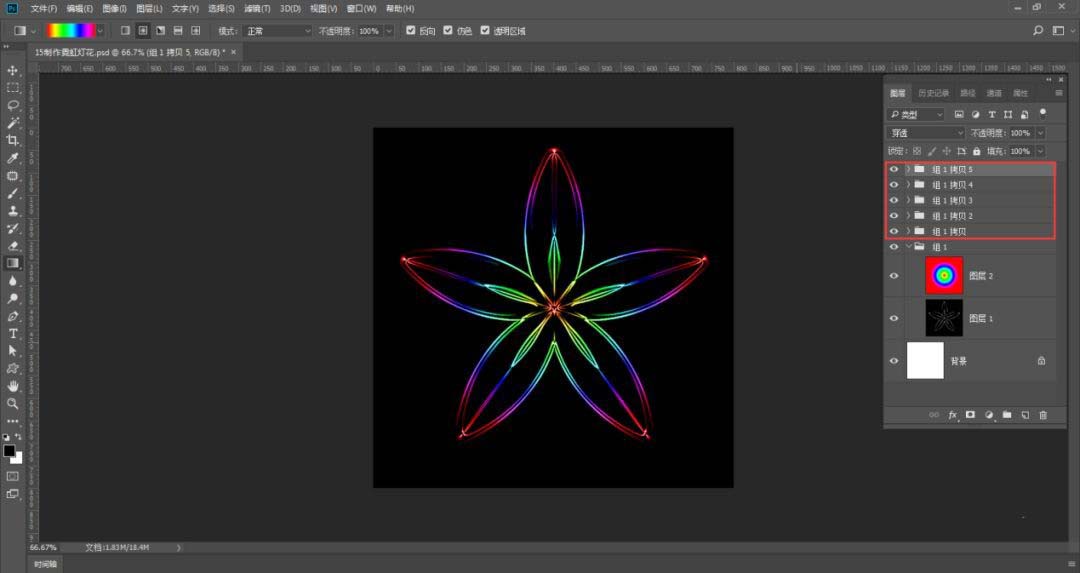The height and width of the screenshot is (573, 1080).
Task: Open the 滤镜(T) menu
Action: 257,9
